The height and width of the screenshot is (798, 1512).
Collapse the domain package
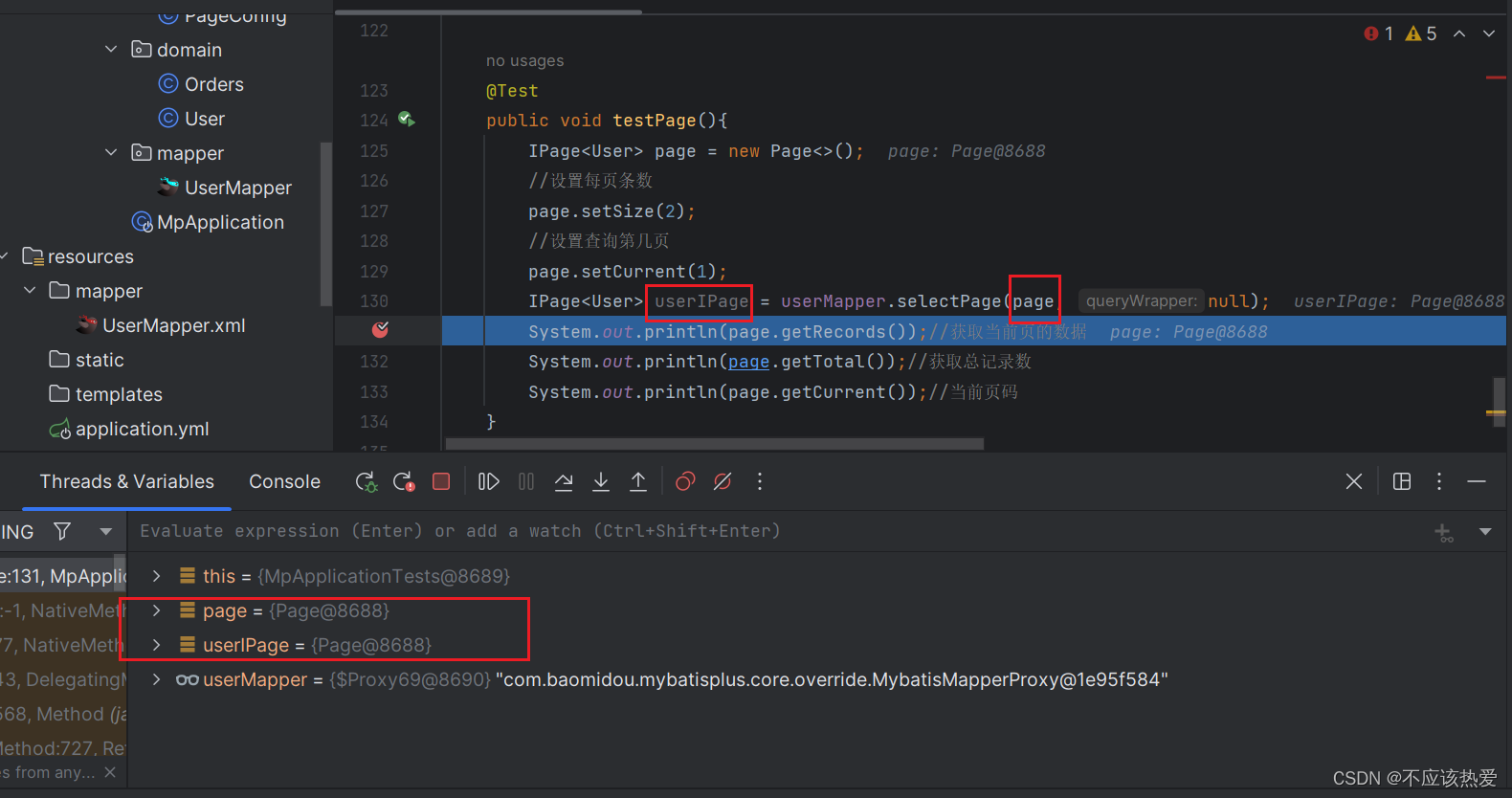(x=111, y=49)
